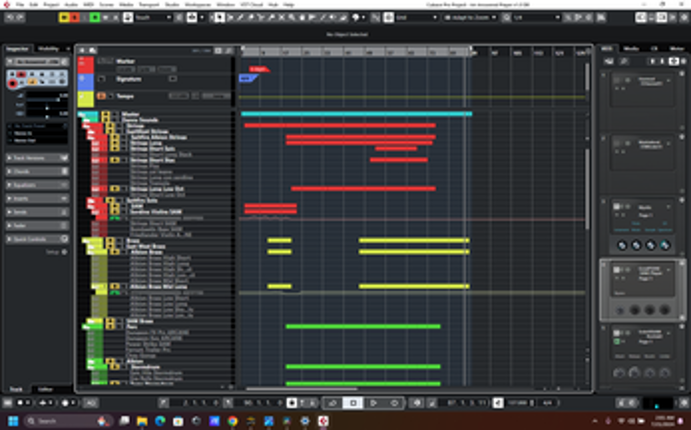Open the Windows Start menu
This screenshot has width=691, height=430.
pos(13,421)
